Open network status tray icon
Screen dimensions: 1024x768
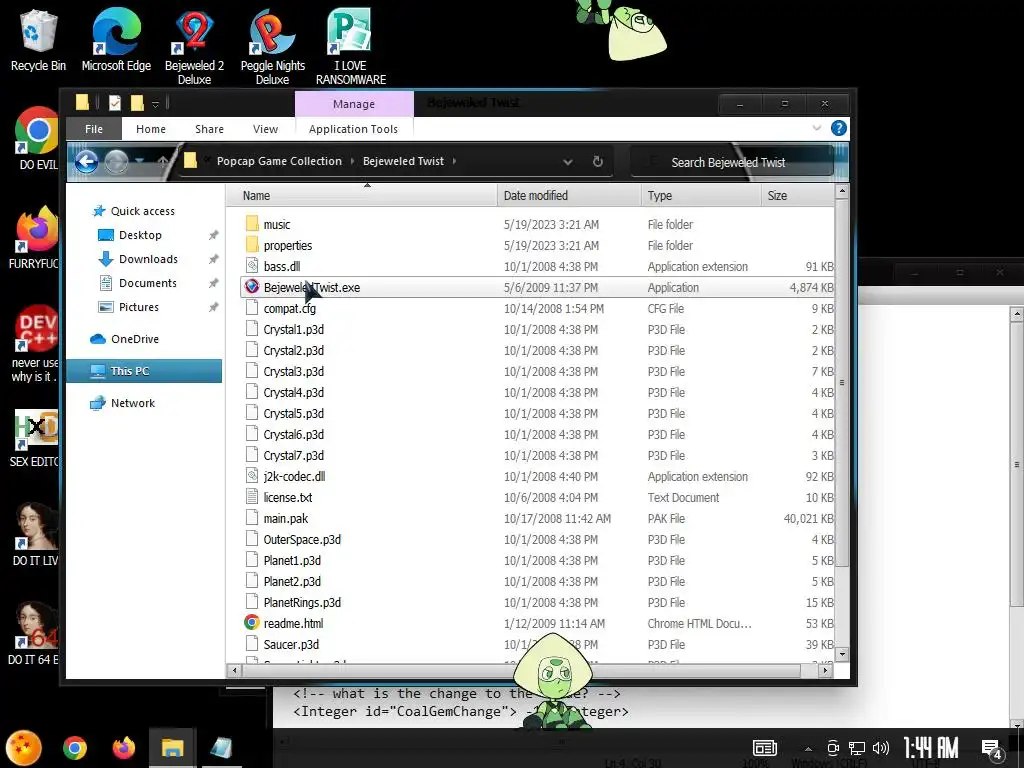pyautogui.click(x=857, y=748)
